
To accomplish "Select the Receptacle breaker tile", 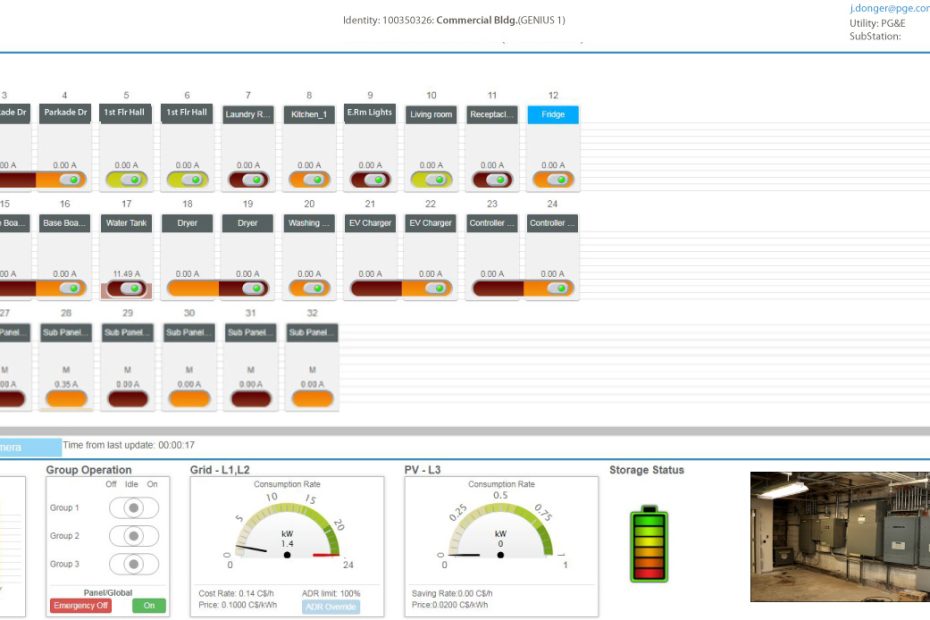I will [x=491, y=114].
